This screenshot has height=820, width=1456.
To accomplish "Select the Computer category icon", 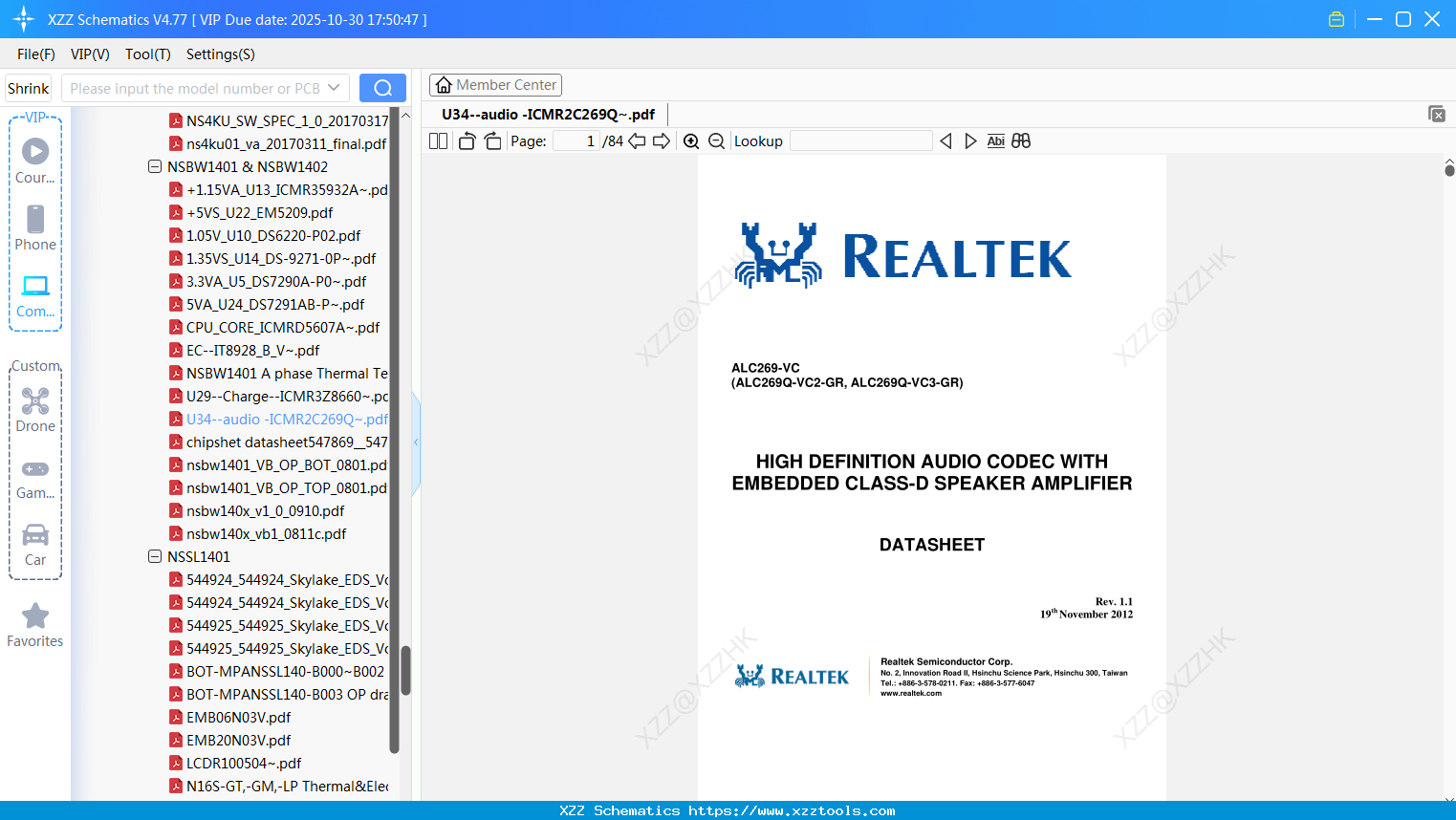I will [x=35, y=295].
